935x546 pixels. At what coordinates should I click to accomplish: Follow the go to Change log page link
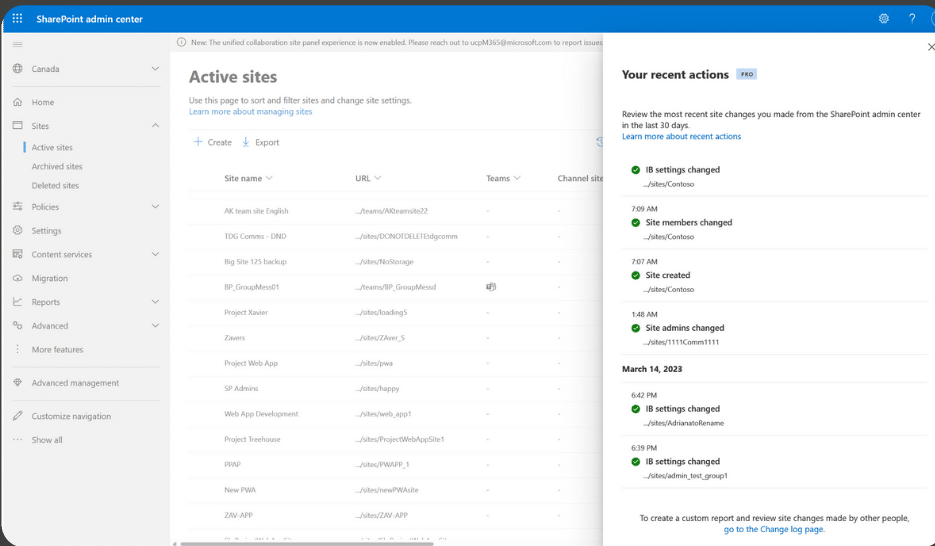click(774, 529)
